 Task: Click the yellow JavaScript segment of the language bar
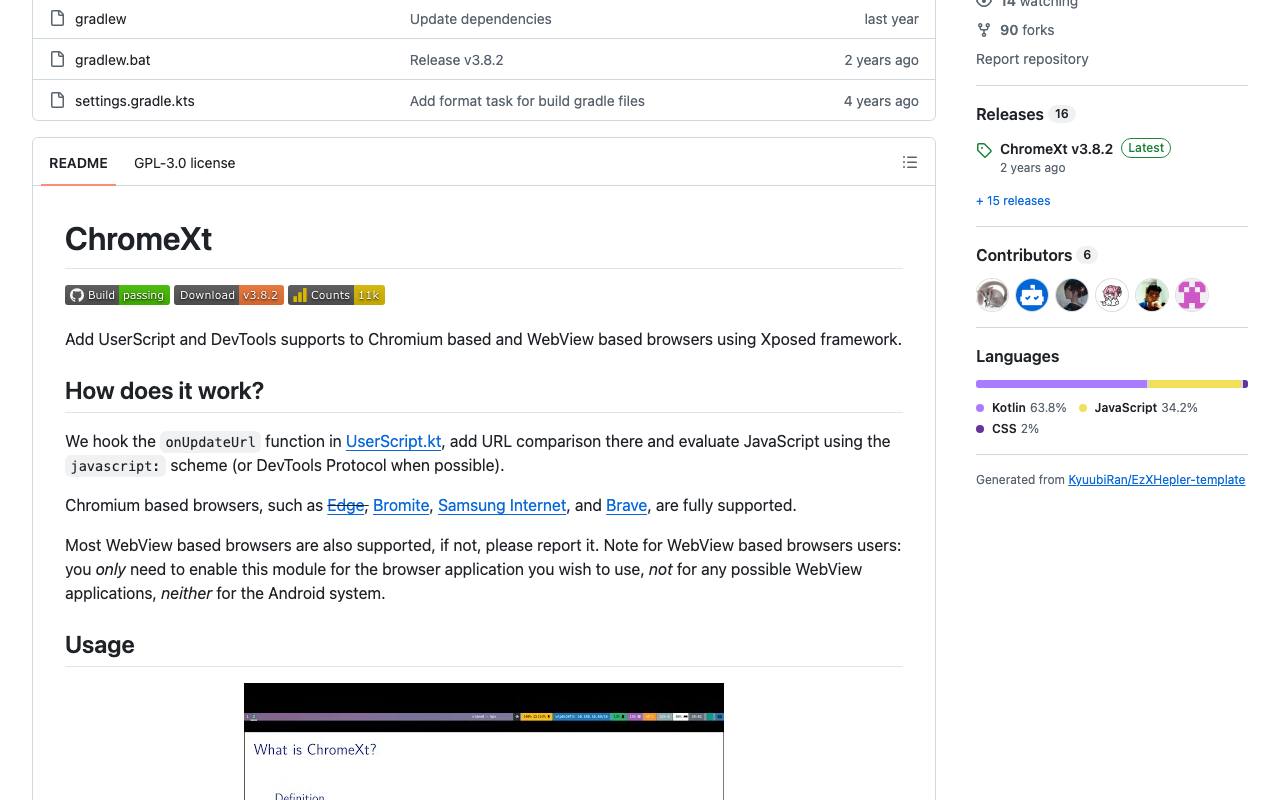(1195, 384)
